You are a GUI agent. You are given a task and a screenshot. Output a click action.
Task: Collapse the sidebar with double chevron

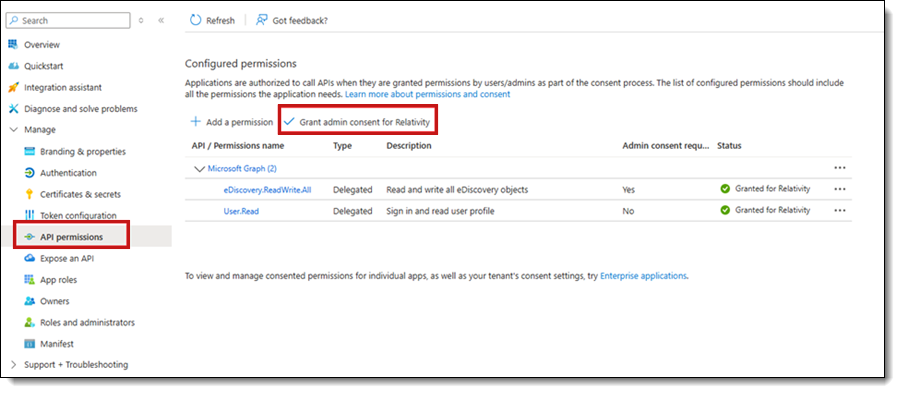click(161, 20)
